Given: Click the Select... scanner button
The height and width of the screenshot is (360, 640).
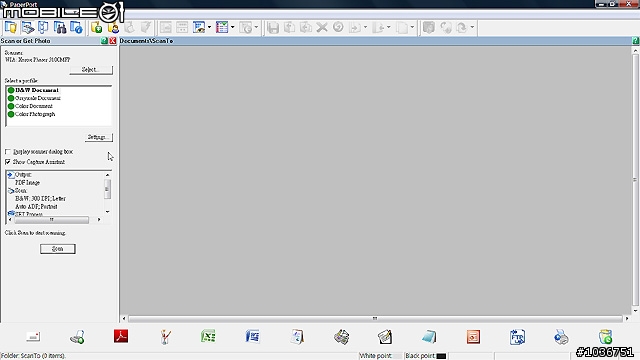Looking at the screenshot, I should (x=91, y=70).
